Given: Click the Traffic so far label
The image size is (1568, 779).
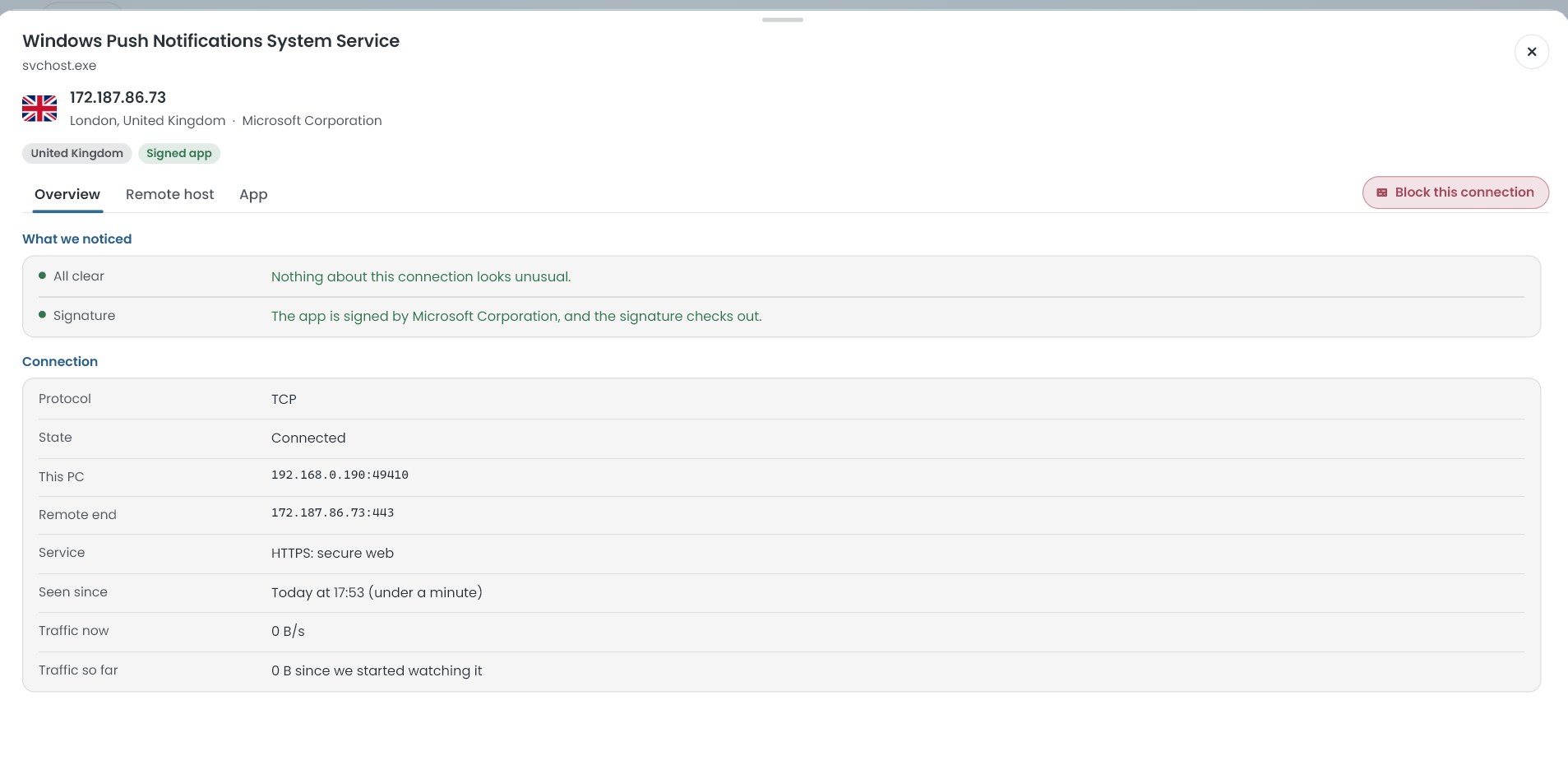Looking at the screenshot, I should [x=78, y=670].
